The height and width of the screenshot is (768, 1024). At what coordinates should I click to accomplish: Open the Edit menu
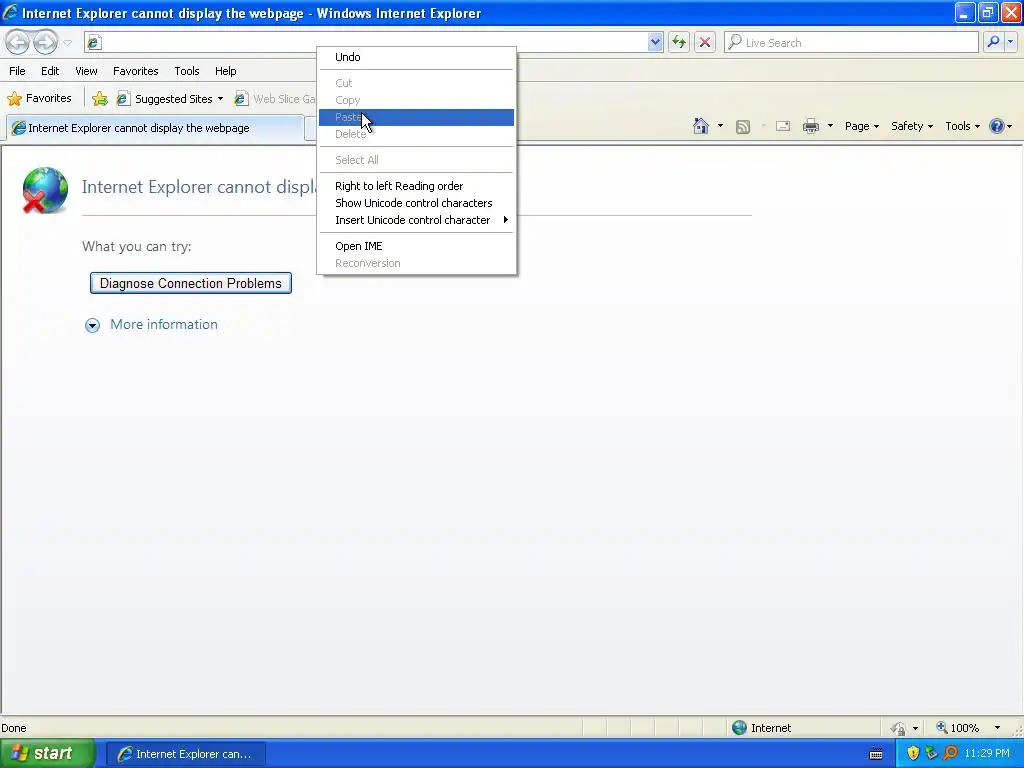coord(50,71)
